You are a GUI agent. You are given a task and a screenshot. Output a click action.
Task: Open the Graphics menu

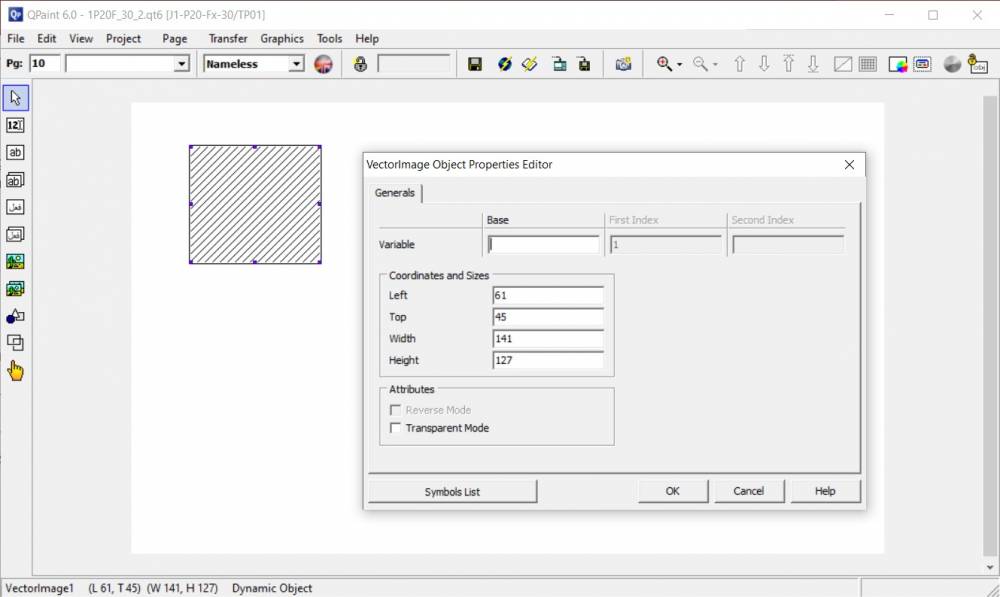(282, 38)
